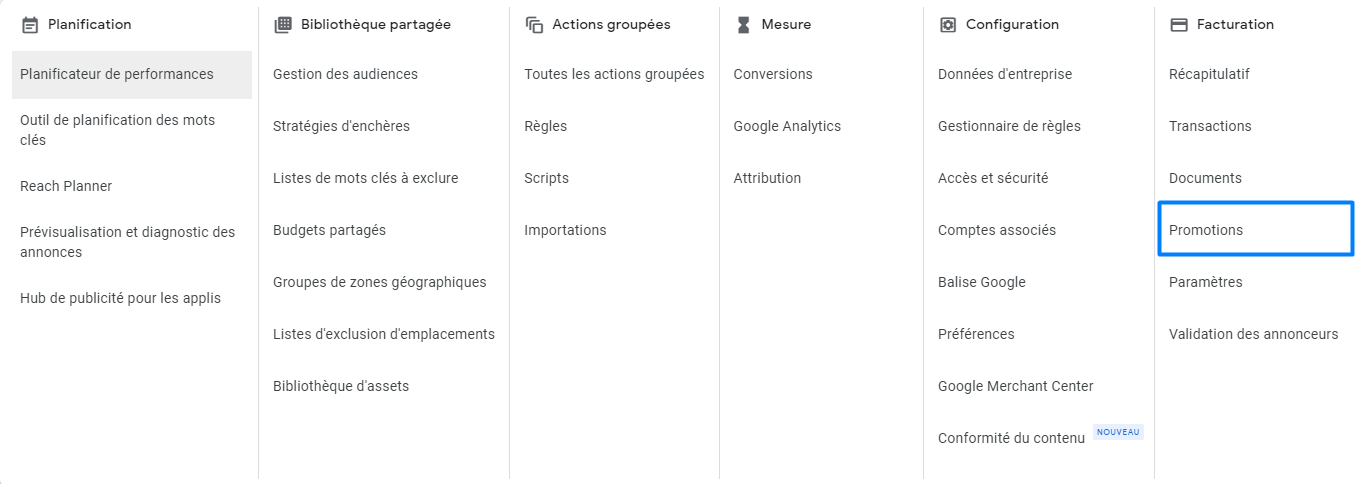
Task: Select Budgets partagés
Action: click(329, 230)
